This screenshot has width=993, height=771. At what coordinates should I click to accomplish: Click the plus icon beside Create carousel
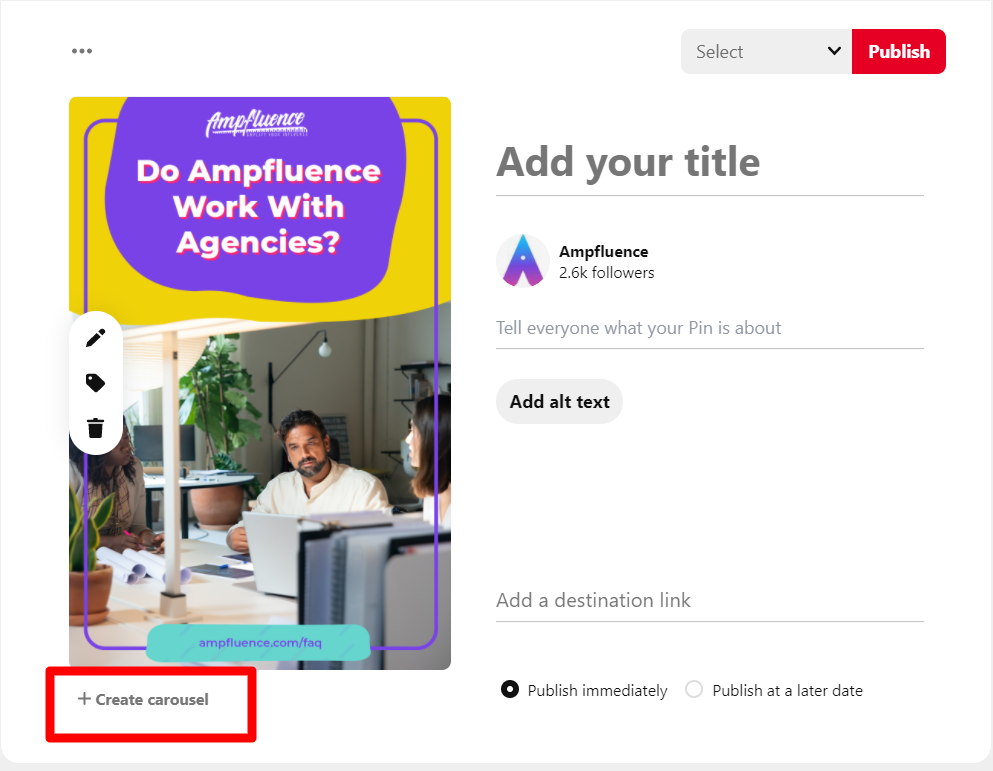pos(84,699)
